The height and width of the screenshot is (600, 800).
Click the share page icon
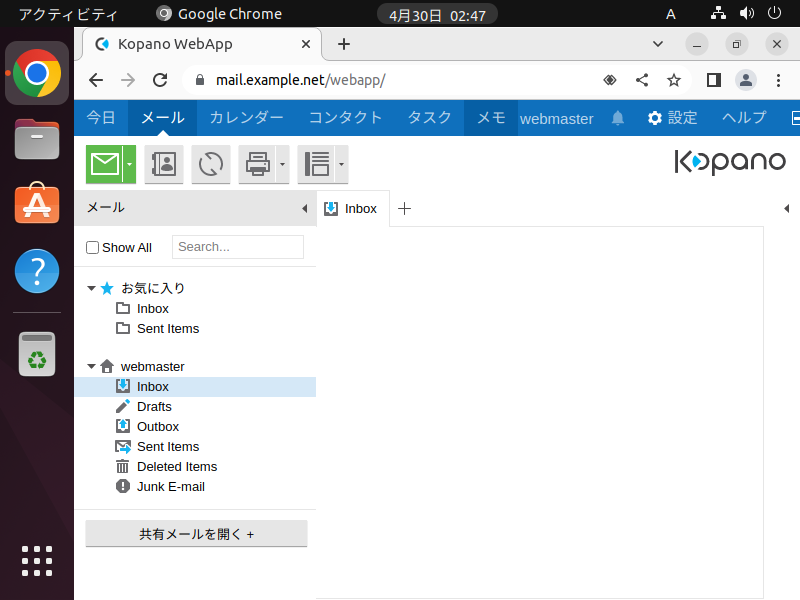(642, 80)
